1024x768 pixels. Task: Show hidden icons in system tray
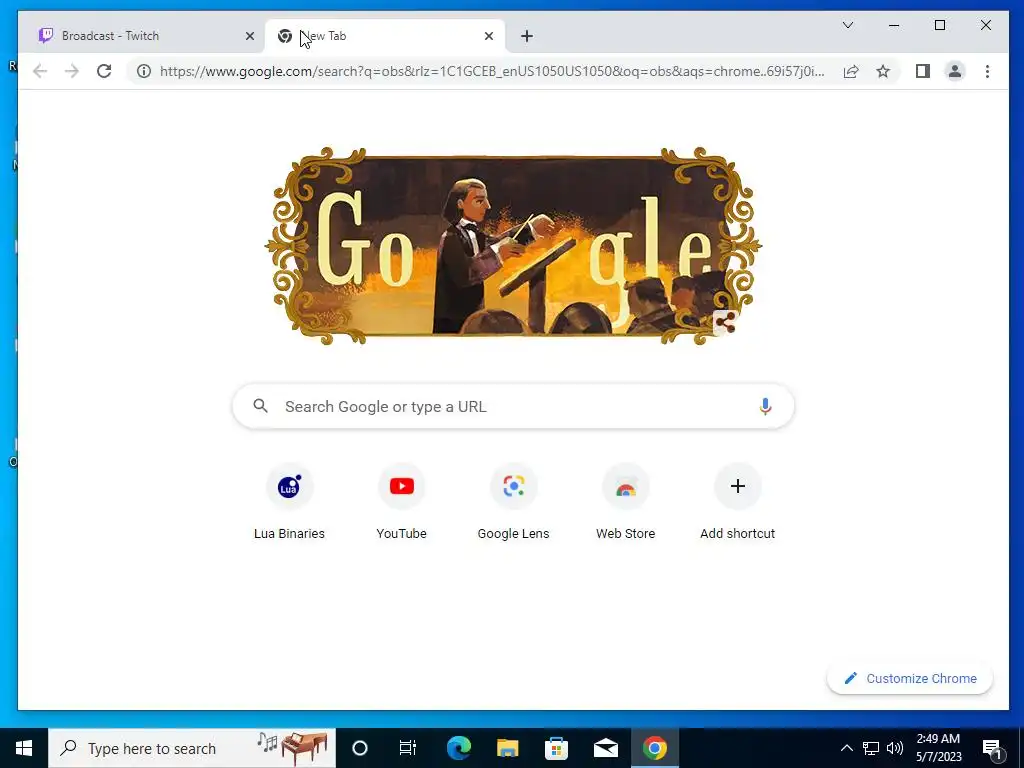click(x=846, y=748)
